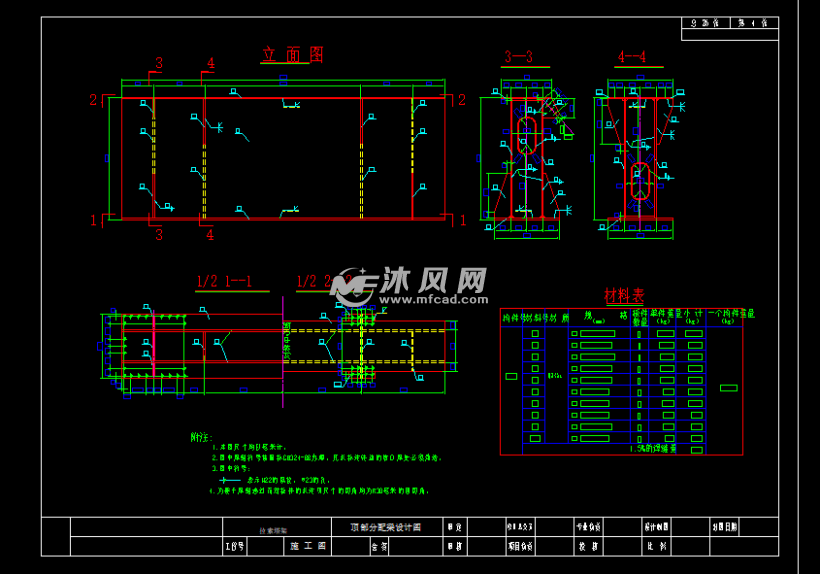This screenshot has width=820, height=574.
Task: Select the 1.5%的焊缝重 row label
Action: click(653, 449)
